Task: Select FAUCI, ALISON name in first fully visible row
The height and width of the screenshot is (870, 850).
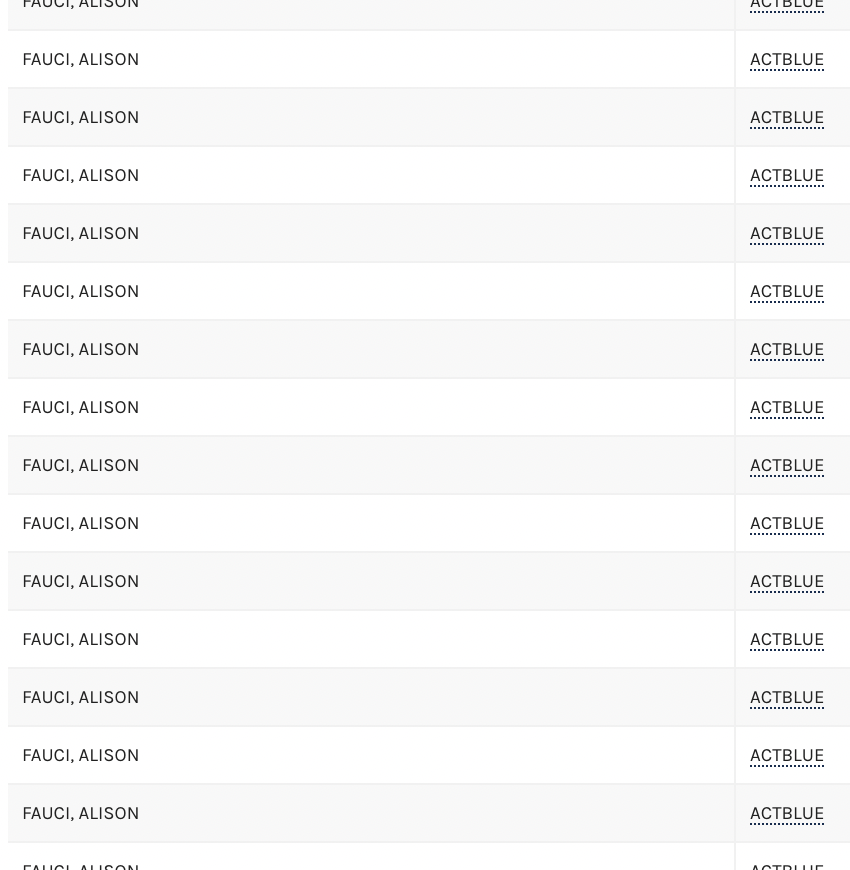Action: (x=81, y=60)
